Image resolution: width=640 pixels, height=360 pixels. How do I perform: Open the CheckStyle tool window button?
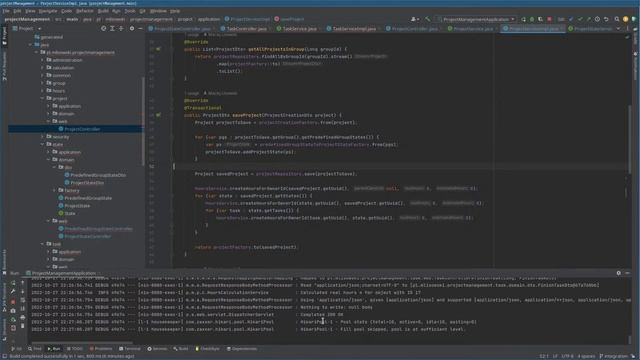(207, 349)
